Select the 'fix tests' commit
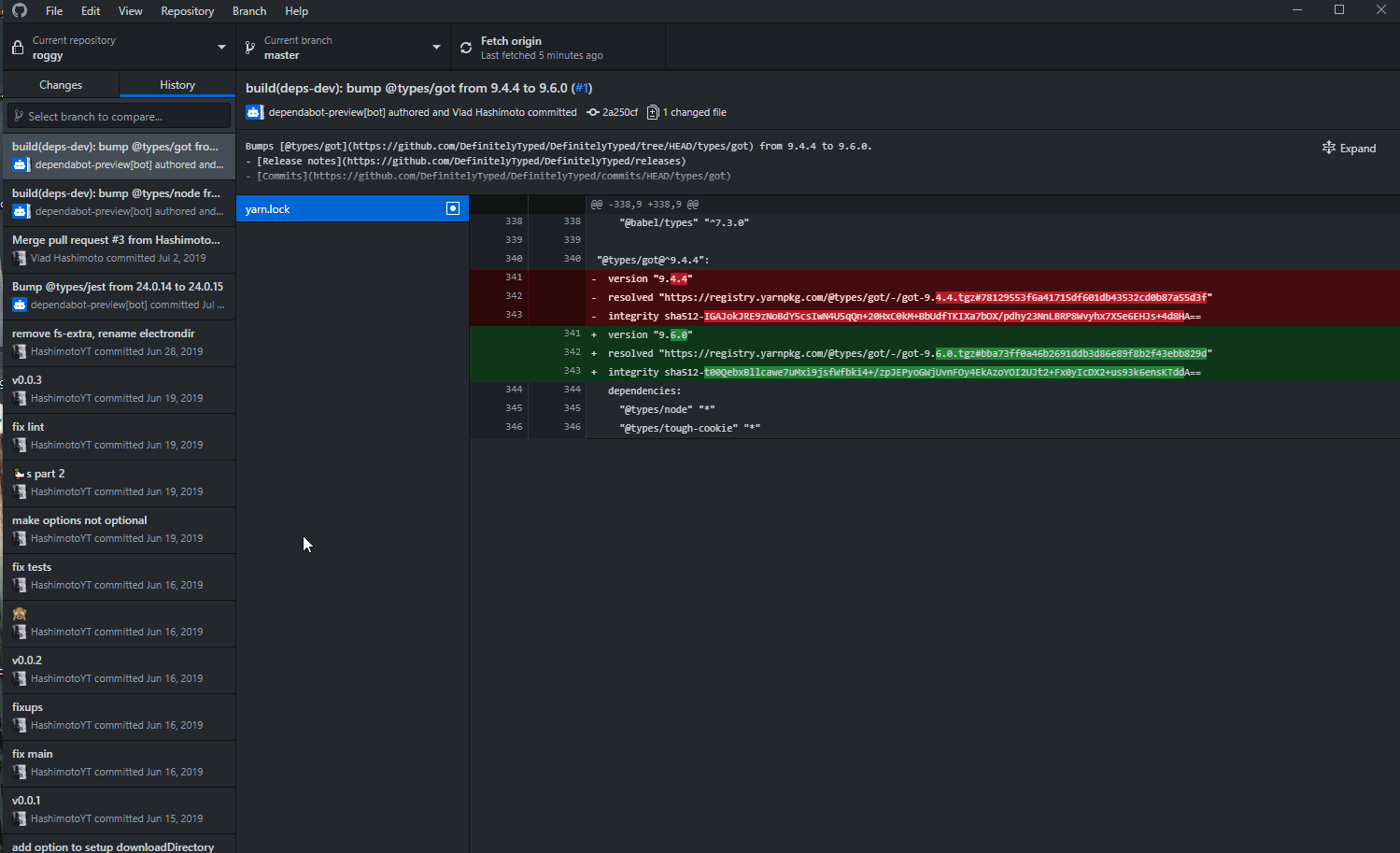 [x=119, y=576]
